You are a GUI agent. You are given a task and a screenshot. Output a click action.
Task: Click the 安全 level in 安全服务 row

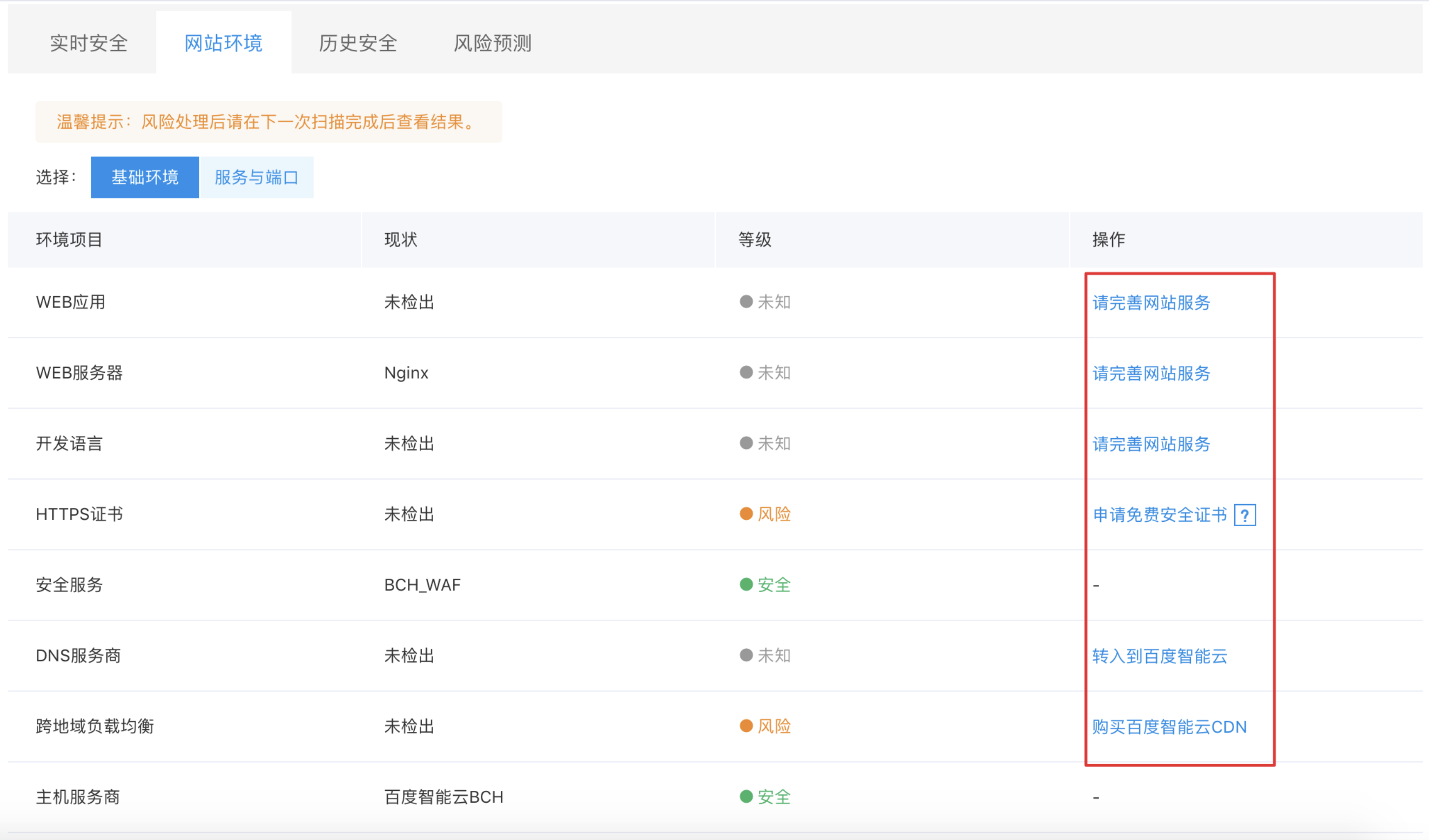(x=766, y=585)
